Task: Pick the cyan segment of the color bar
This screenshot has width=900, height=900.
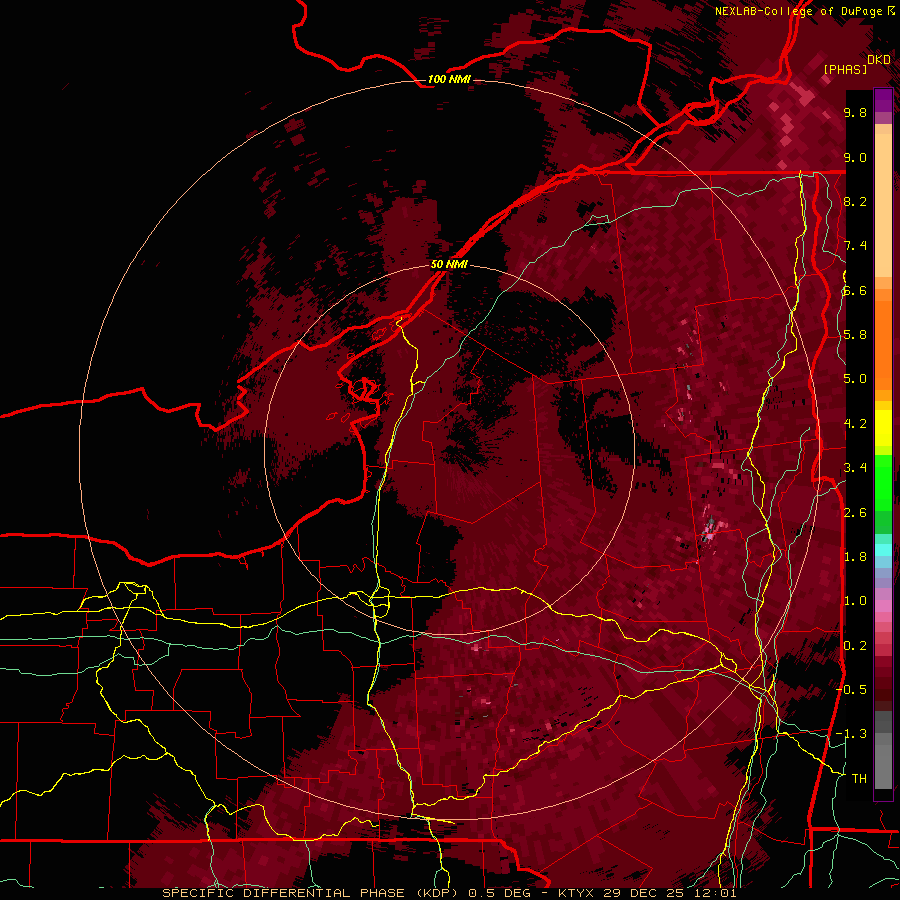Action: [x=883, y=550]
